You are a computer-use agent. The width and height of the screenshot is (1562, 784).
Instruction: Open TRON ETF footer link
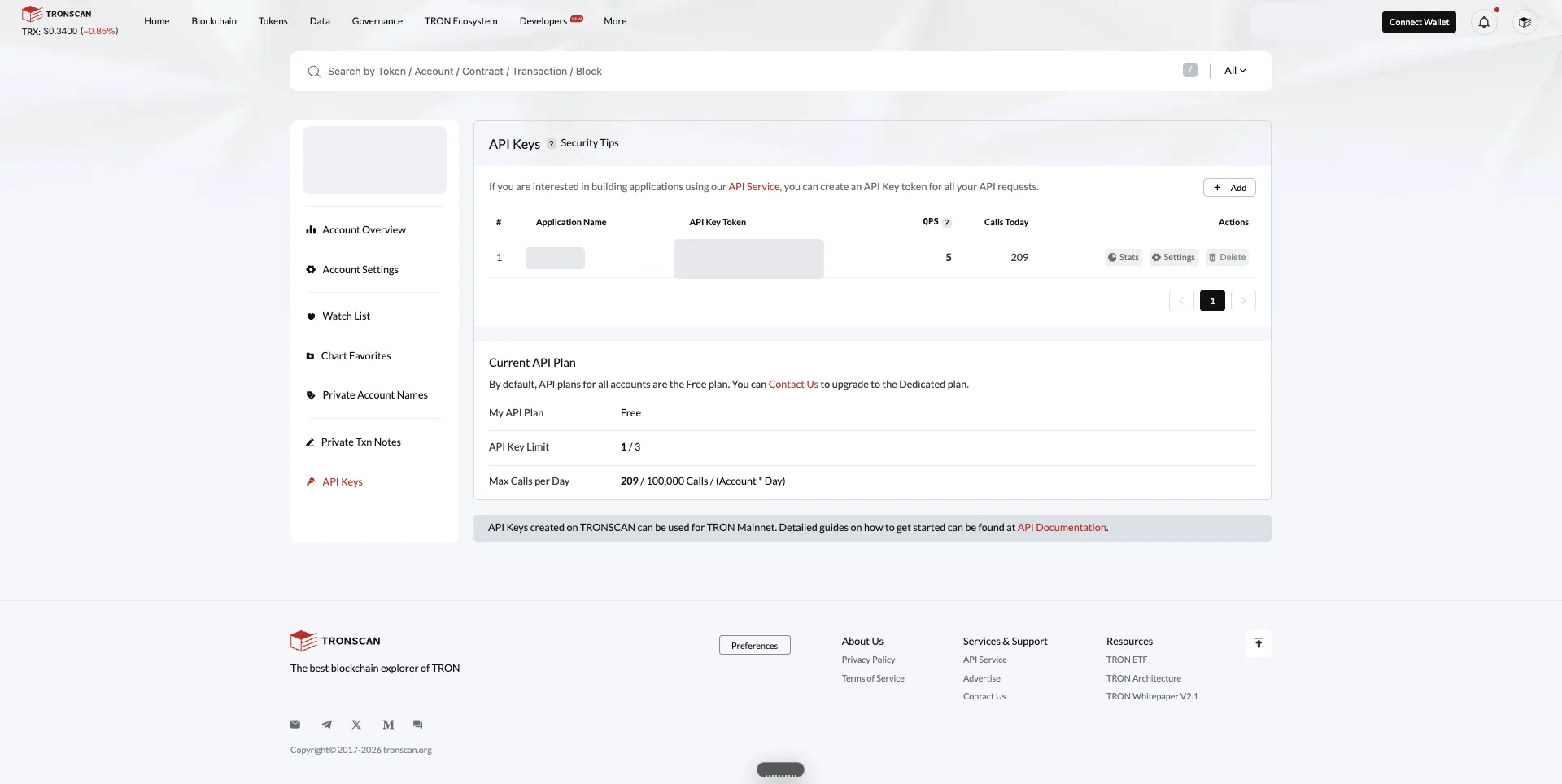1126,660
